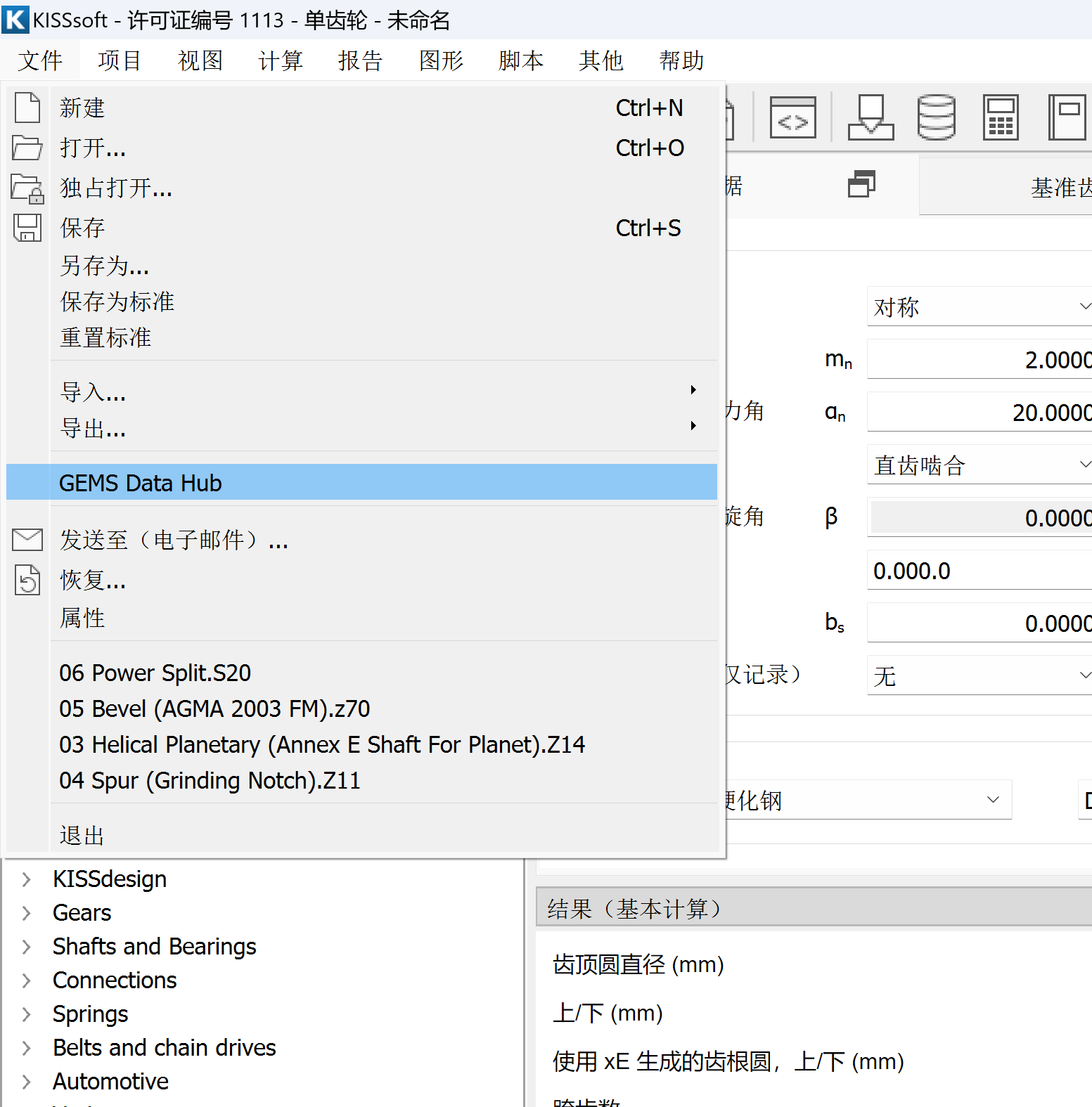Click the undock window icon on the tab bar
Image resolution: width=1092 pixels, height=1107 pixels.
(x=861, y=184)
